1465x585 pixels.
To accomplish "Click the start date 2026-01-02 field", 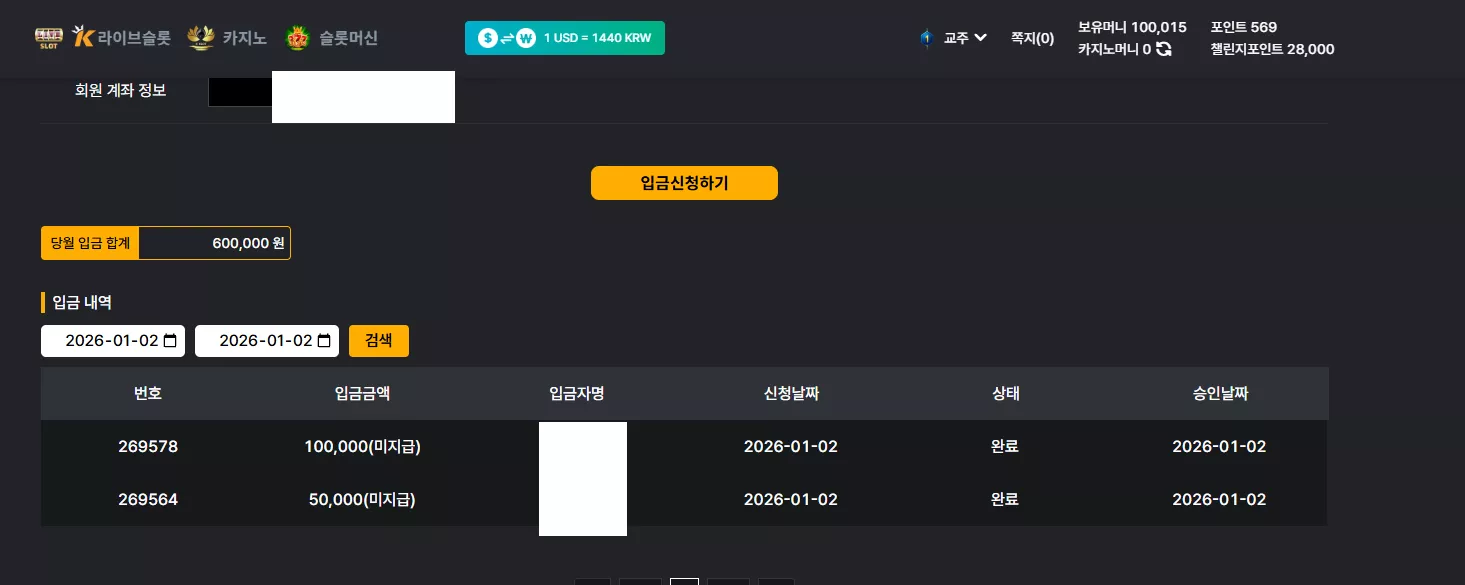I will [113, 341].
